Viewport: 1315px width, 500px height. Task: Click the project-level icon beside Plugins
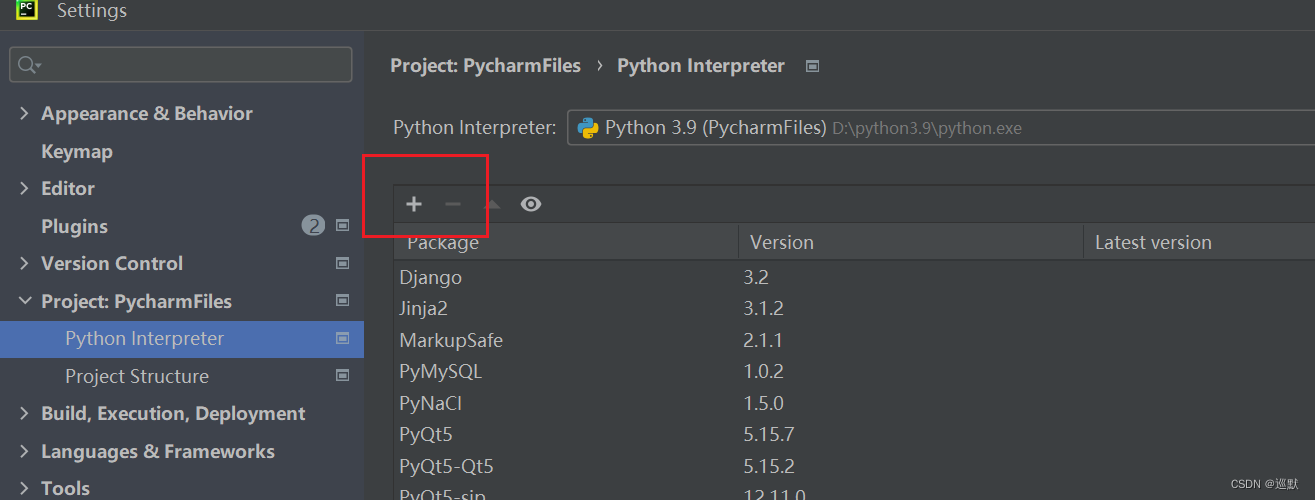pyautogui.click(x=342, y=226)
